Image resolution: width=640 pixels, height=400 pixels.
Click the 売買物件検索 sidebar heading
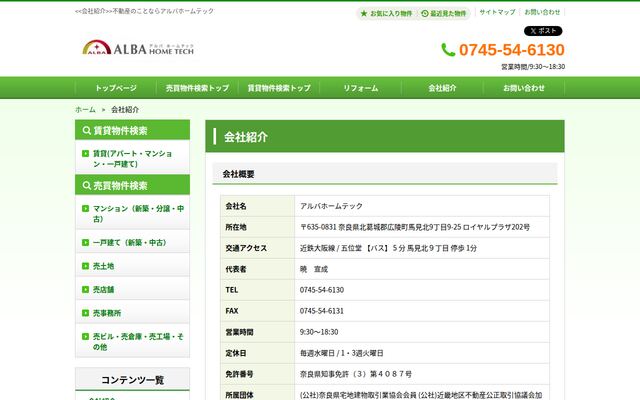[x=133, y=185]
